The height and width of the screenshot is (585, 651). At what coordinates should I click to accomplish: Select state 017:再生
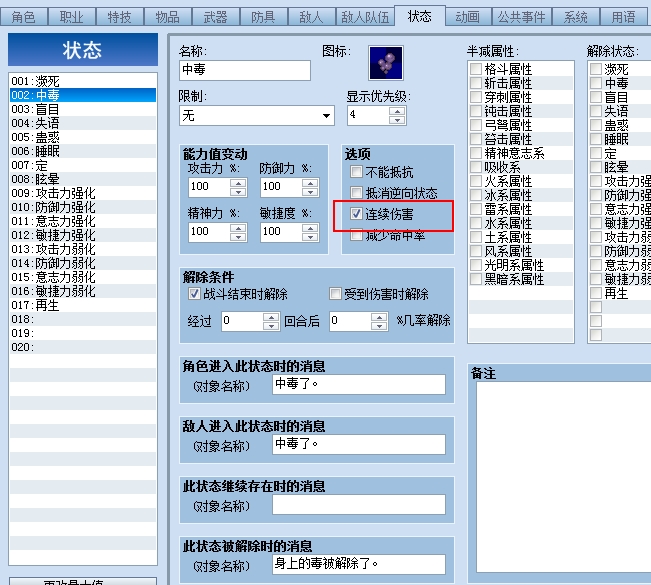point(83,305)
